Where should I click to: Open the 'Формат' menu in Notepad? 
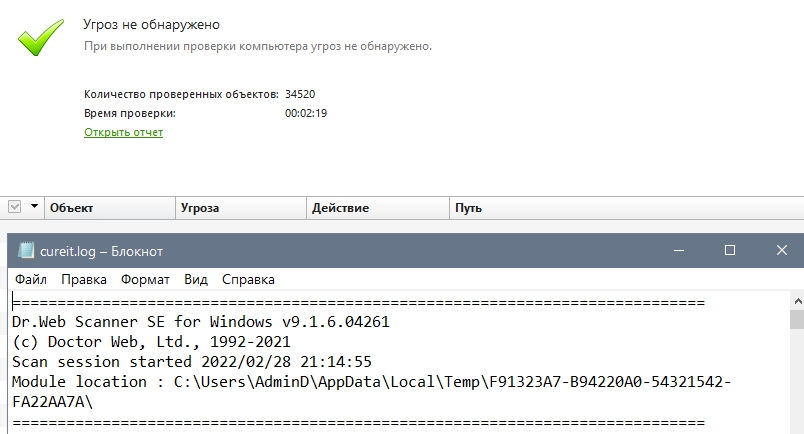145,280
